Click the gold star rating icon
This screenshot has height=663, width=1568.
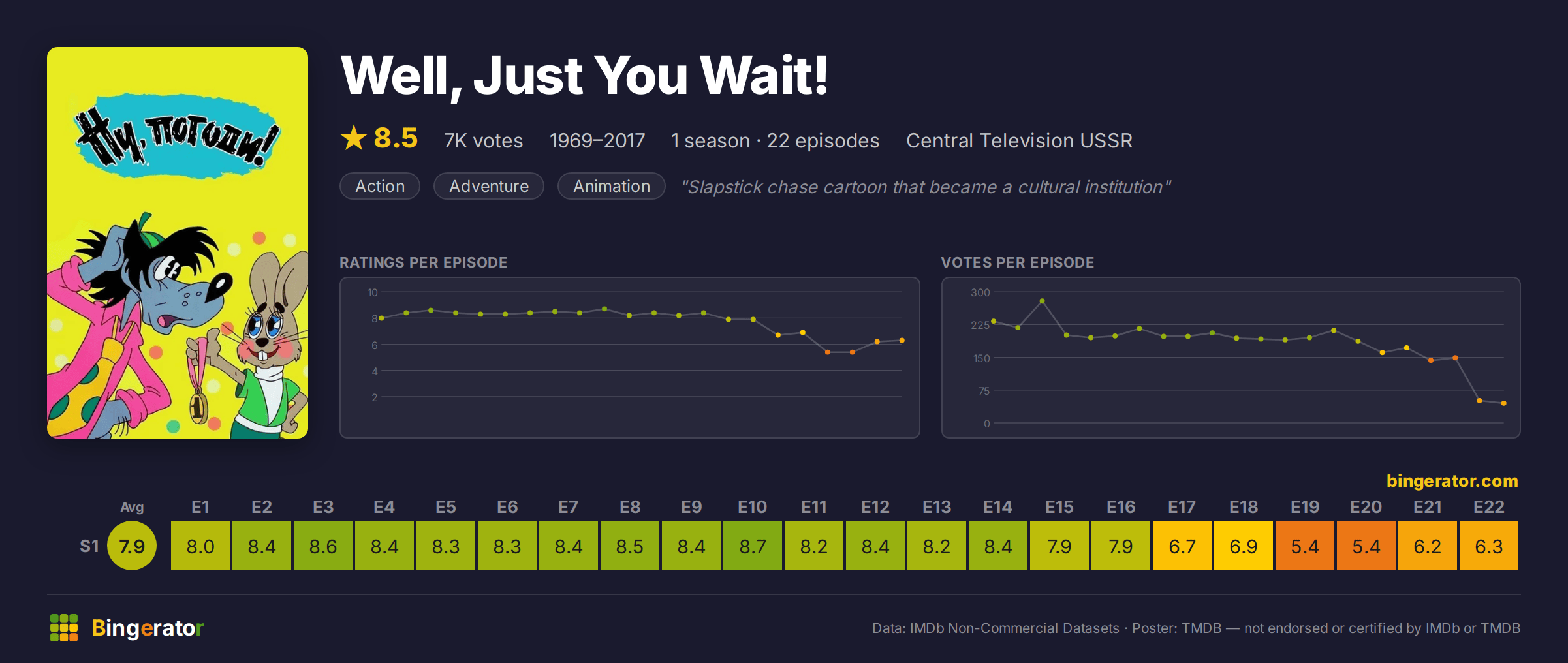point(354,138)
